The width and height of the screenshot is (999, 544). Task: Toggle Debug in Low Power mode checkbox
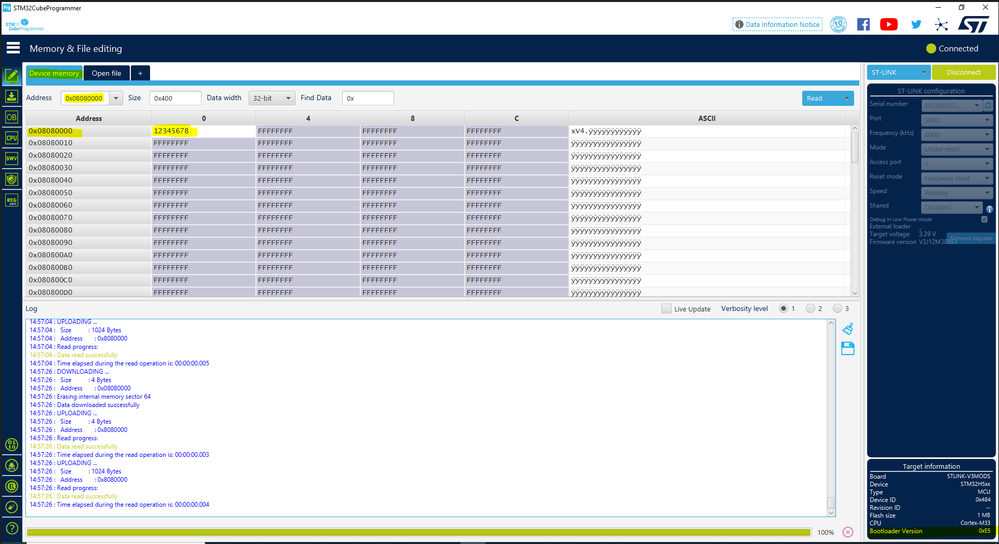(984, 219)
